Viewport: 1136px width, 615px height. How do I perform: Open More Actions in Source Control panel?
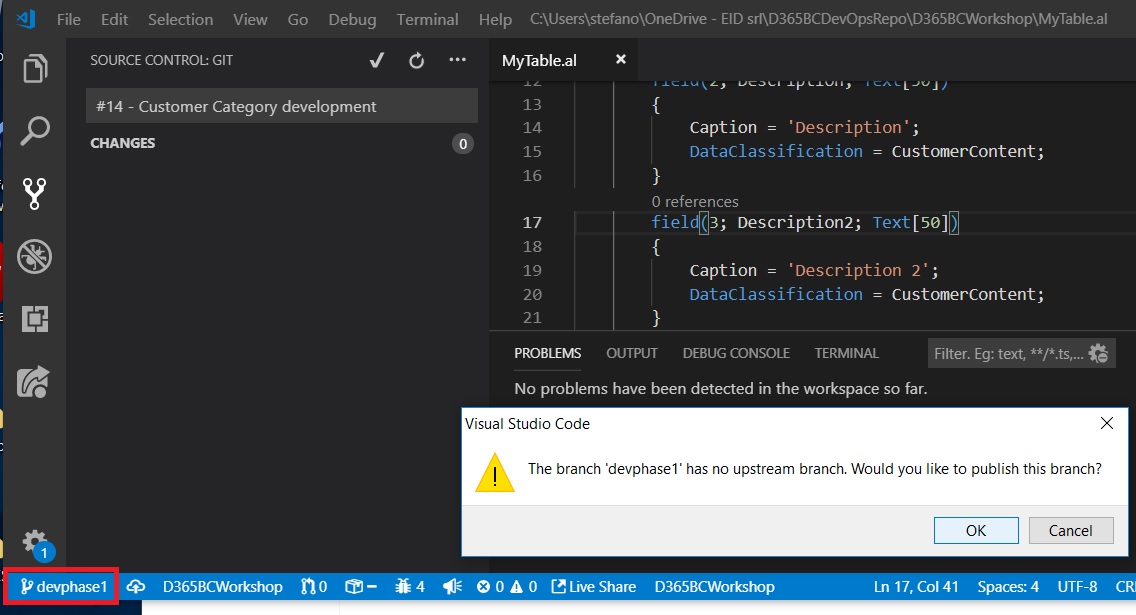(x=457, y=60)
